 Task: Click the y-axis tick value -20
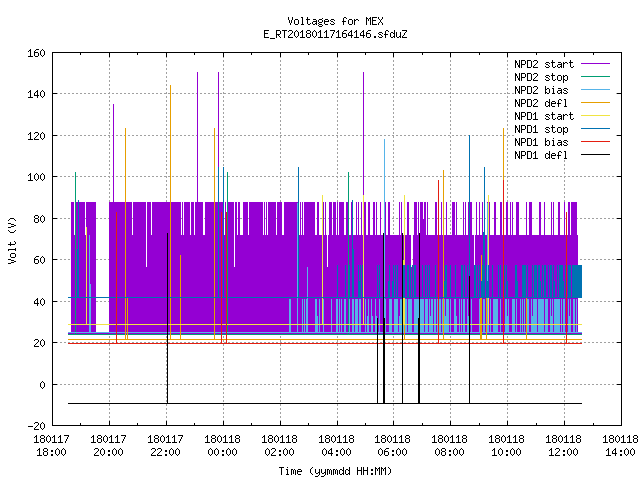tap(36, 426)
